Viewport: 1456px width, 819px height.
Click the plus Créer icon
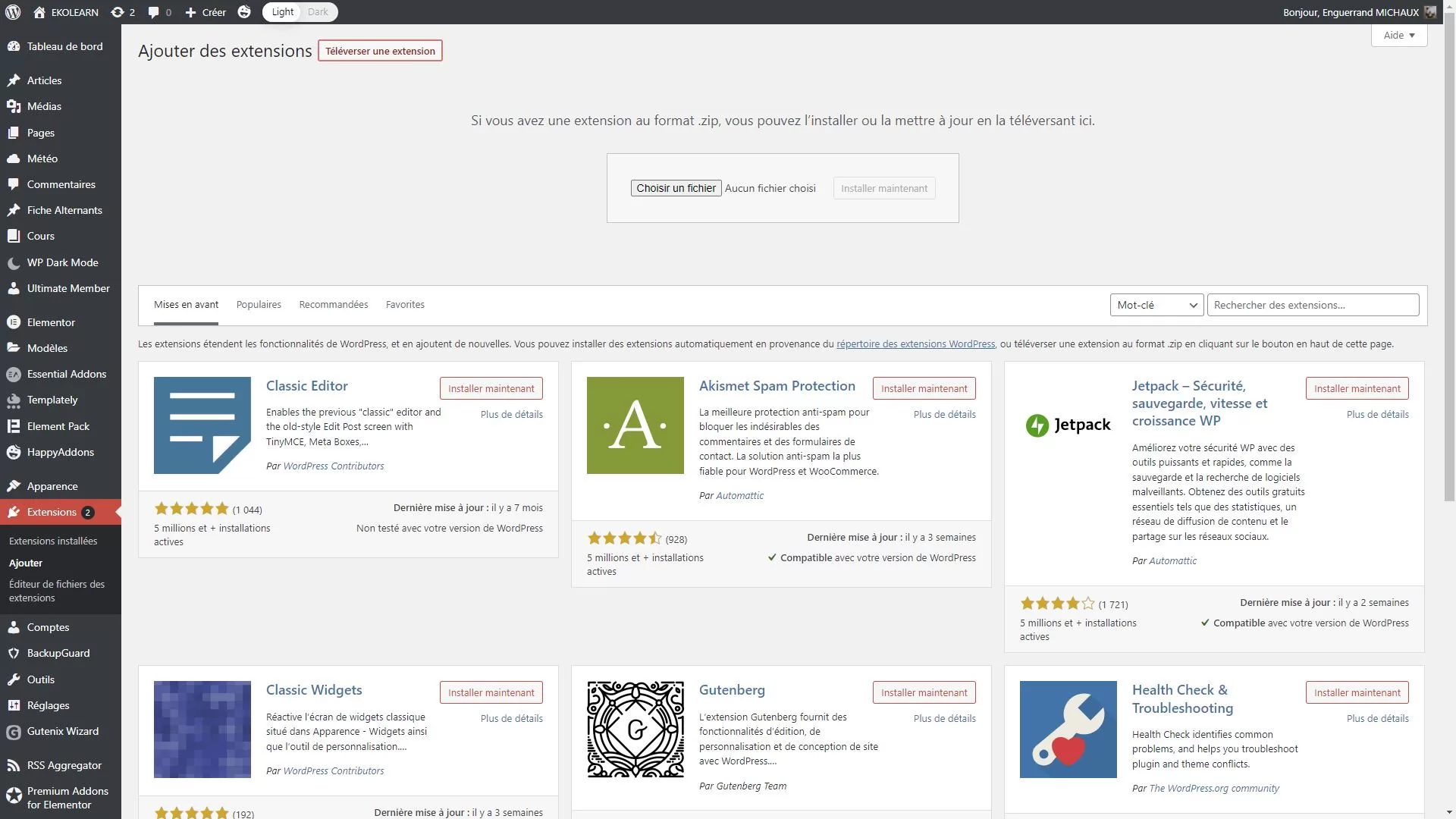pos(191,12)
